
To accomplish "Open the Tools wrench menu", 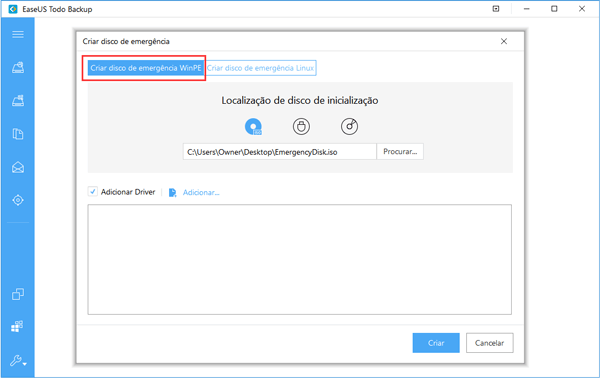I will coord(18,360).
